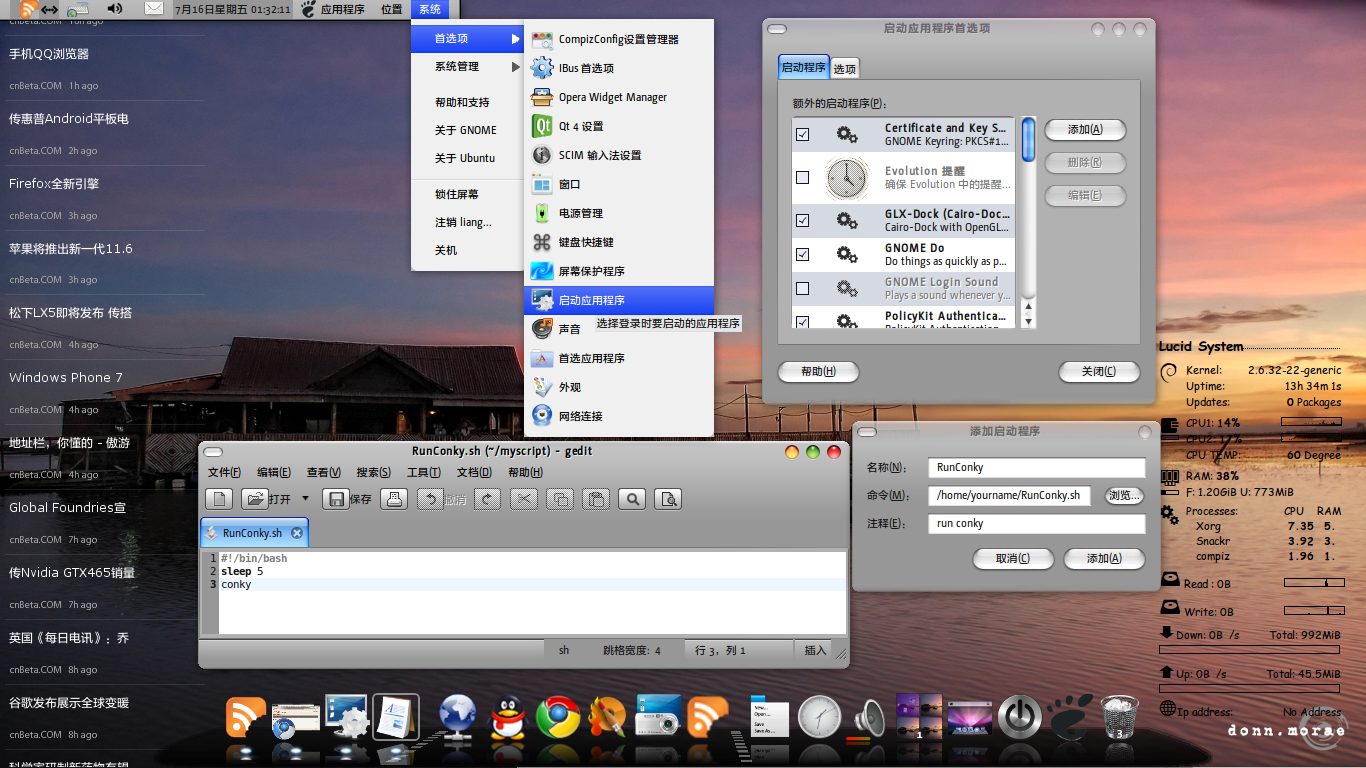
Task: Launch the QQ penguin from the dock
Action: point(508,717)
